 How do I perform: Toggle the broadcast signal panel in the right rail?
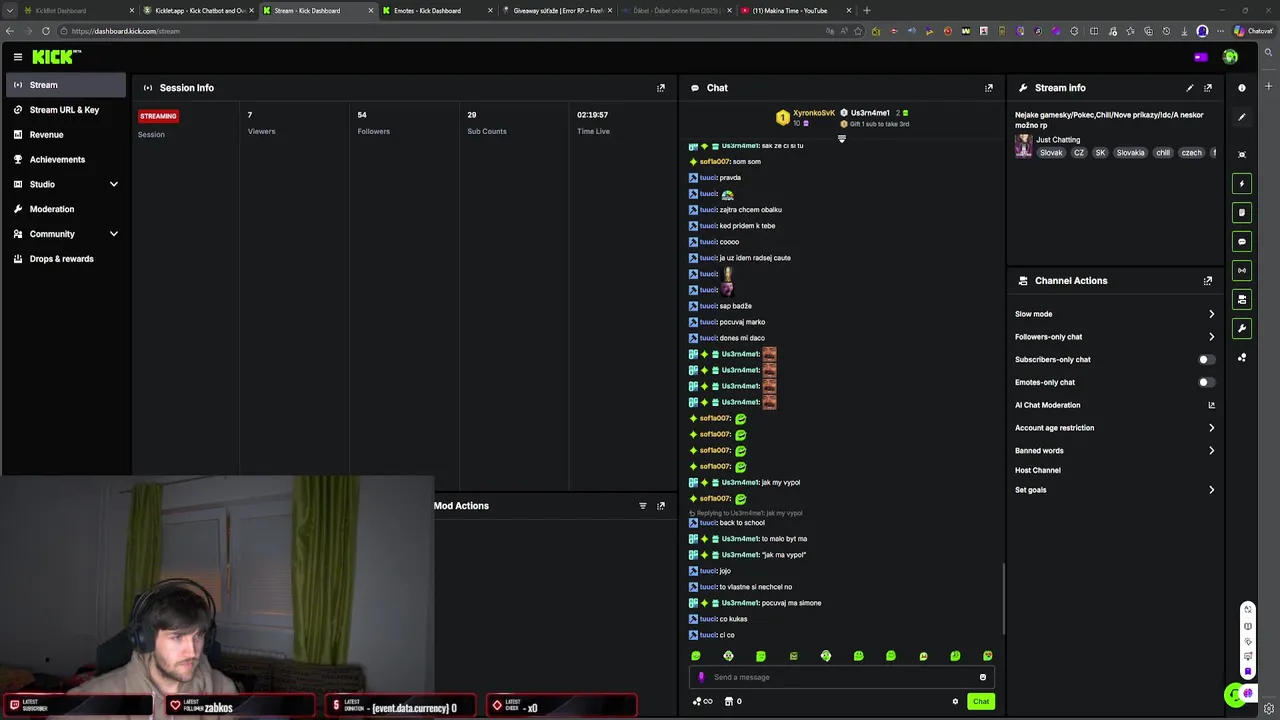pos(1242,270)
